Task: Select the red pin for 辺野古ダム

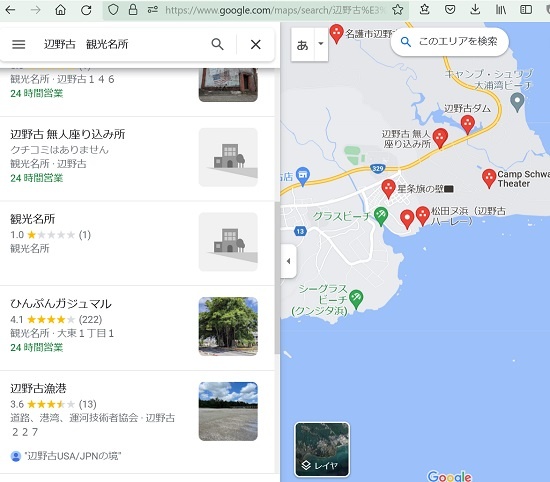Action: [x=467, y=125]
